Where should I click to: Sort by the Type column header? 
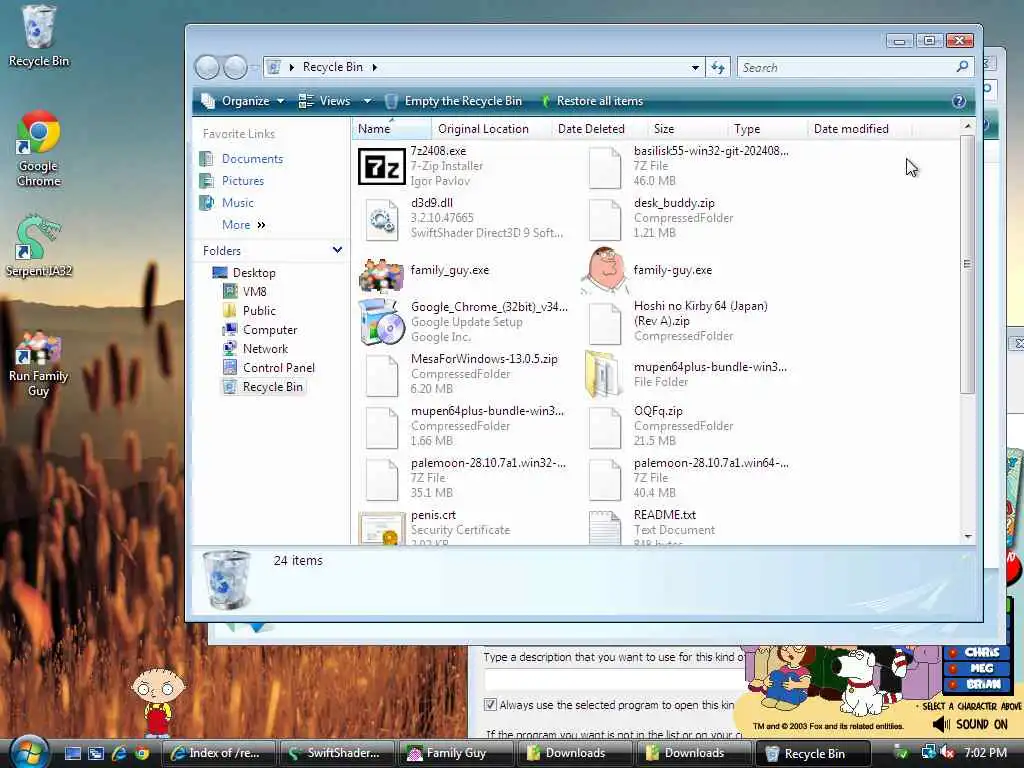[767, 129]
